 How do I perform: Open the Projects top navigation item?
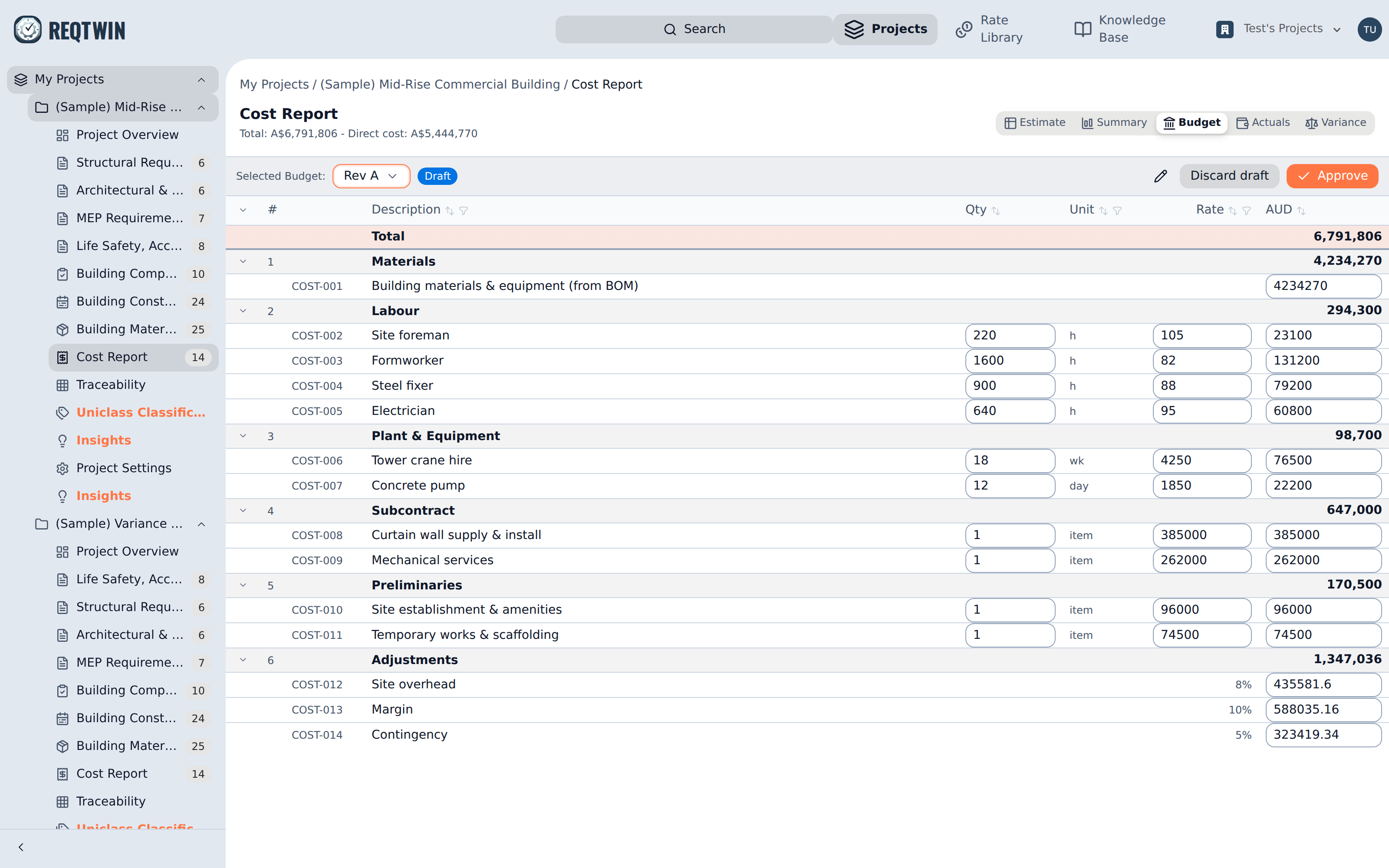point(885,29)
